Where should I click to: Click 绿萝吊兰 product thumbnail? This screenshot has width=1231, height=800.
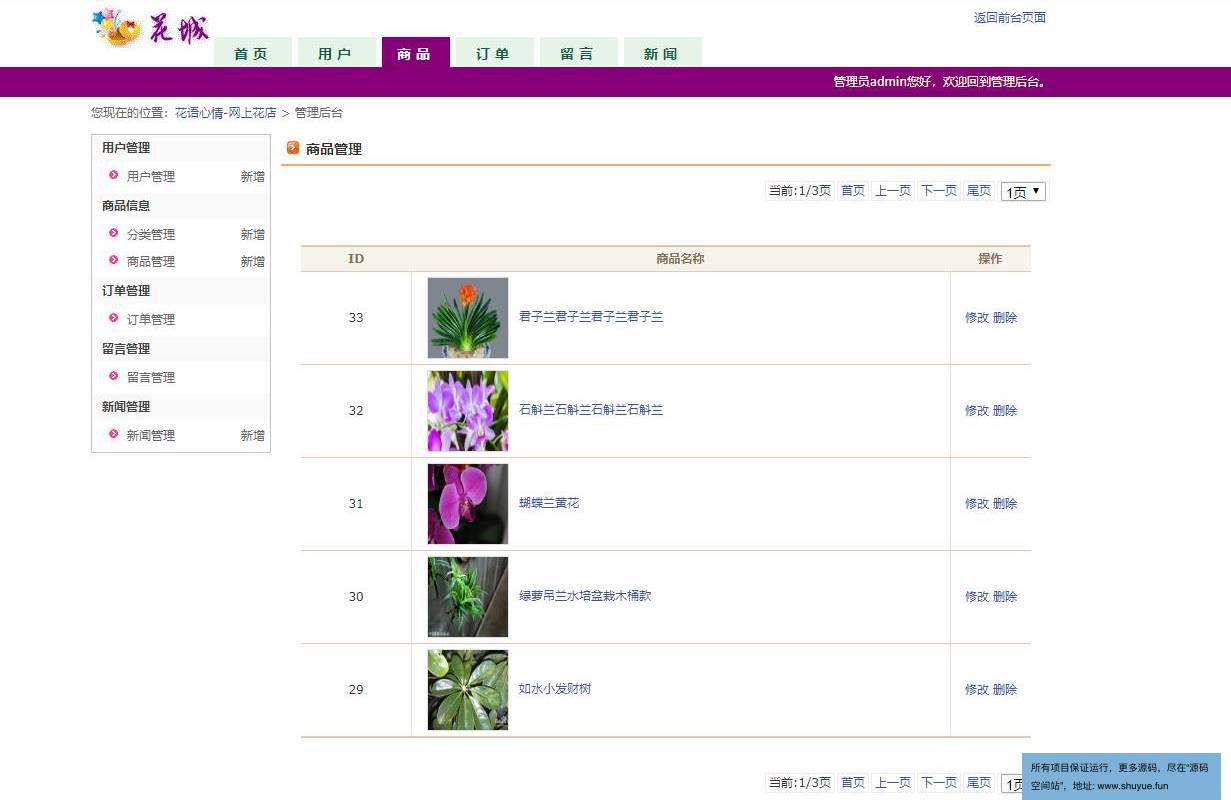click(x=468, y=597)
